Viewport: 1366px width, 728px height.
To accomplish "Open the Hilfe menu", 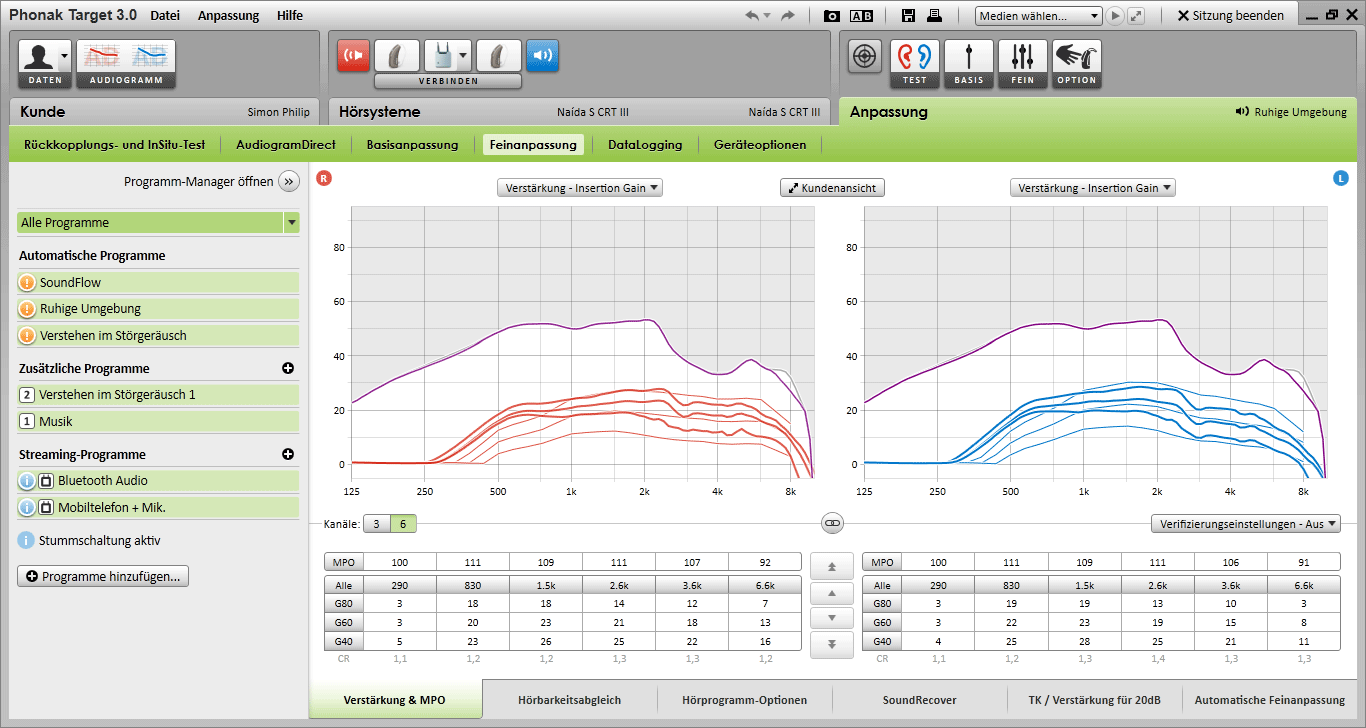I will [x=289, y=15].
